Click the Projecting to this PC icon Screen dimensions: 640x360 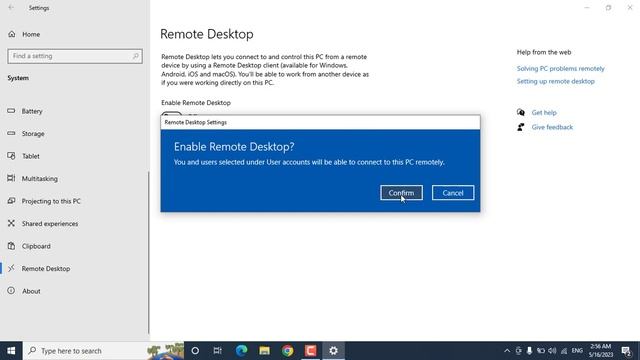click(11, 200)
